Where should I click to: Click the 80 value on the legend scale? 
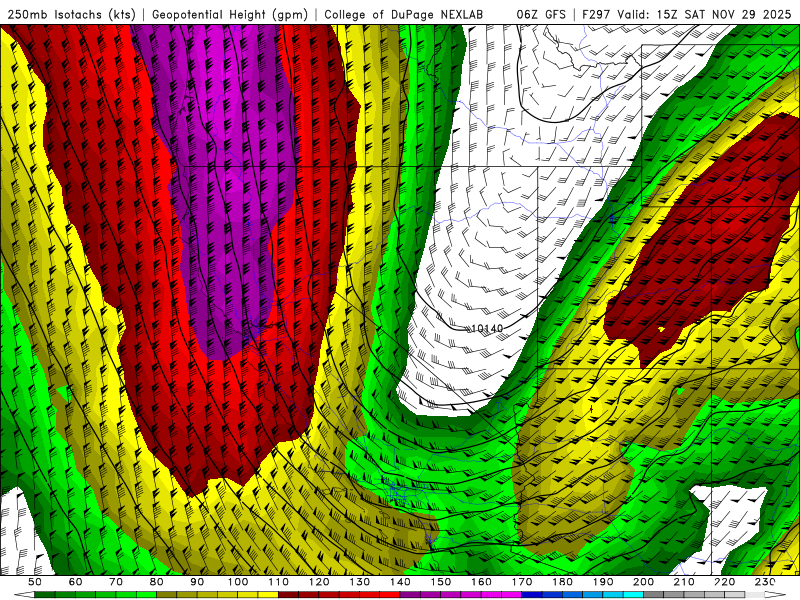[x=156, y=582]
